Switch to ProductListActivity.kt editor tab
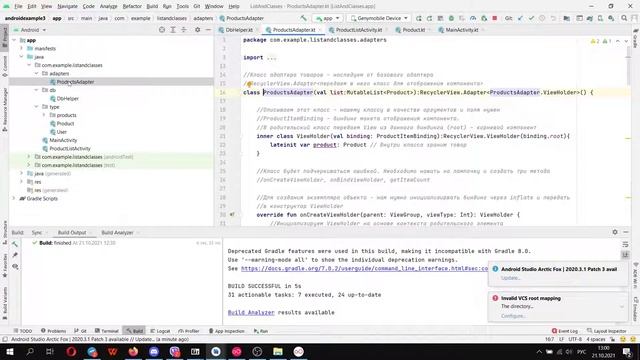Image resolution: width=640 pixels, height=360 pixels. pyautogui.click(x=358, y=30)
